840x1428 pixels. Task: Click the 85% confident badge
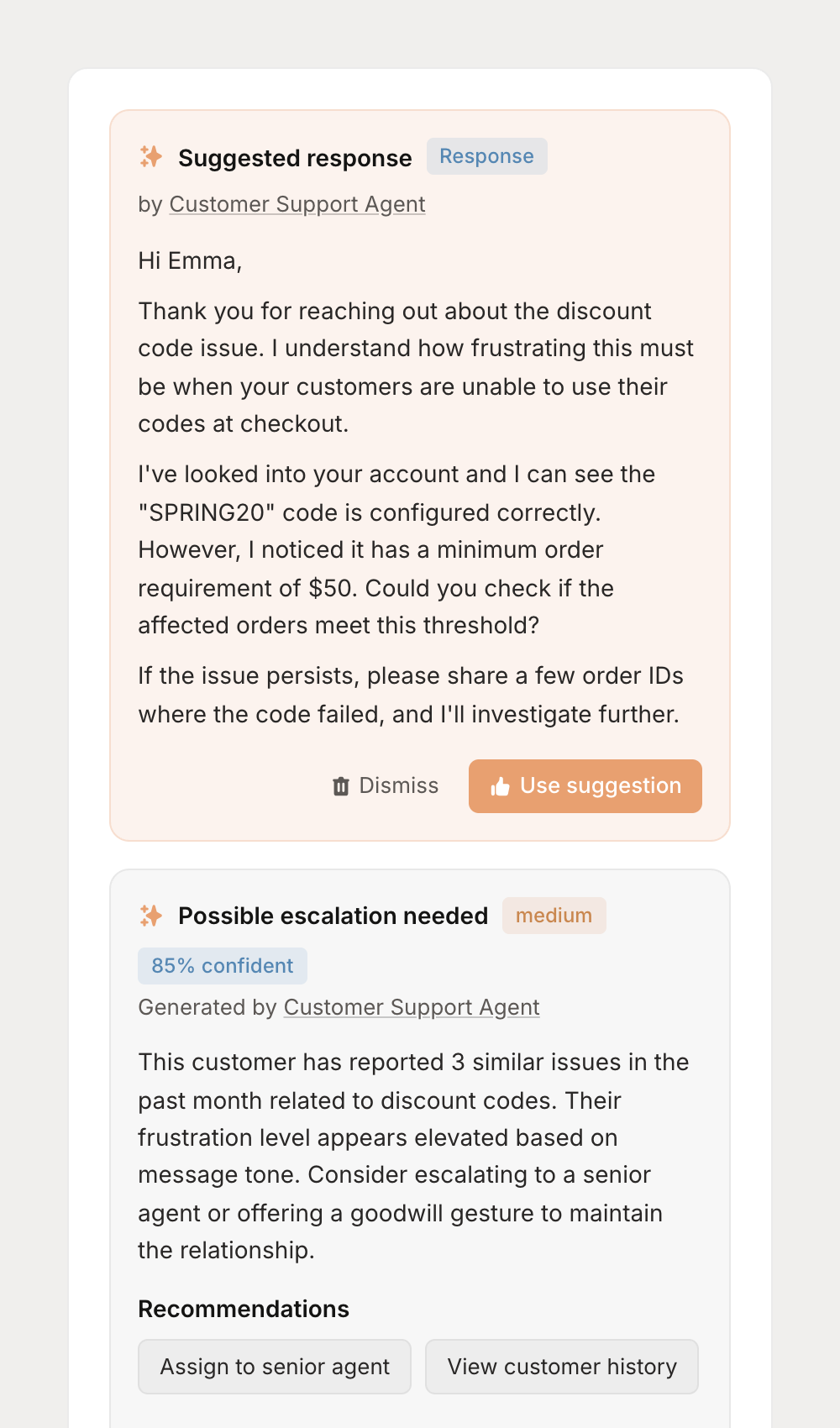[x=222, y=965]
